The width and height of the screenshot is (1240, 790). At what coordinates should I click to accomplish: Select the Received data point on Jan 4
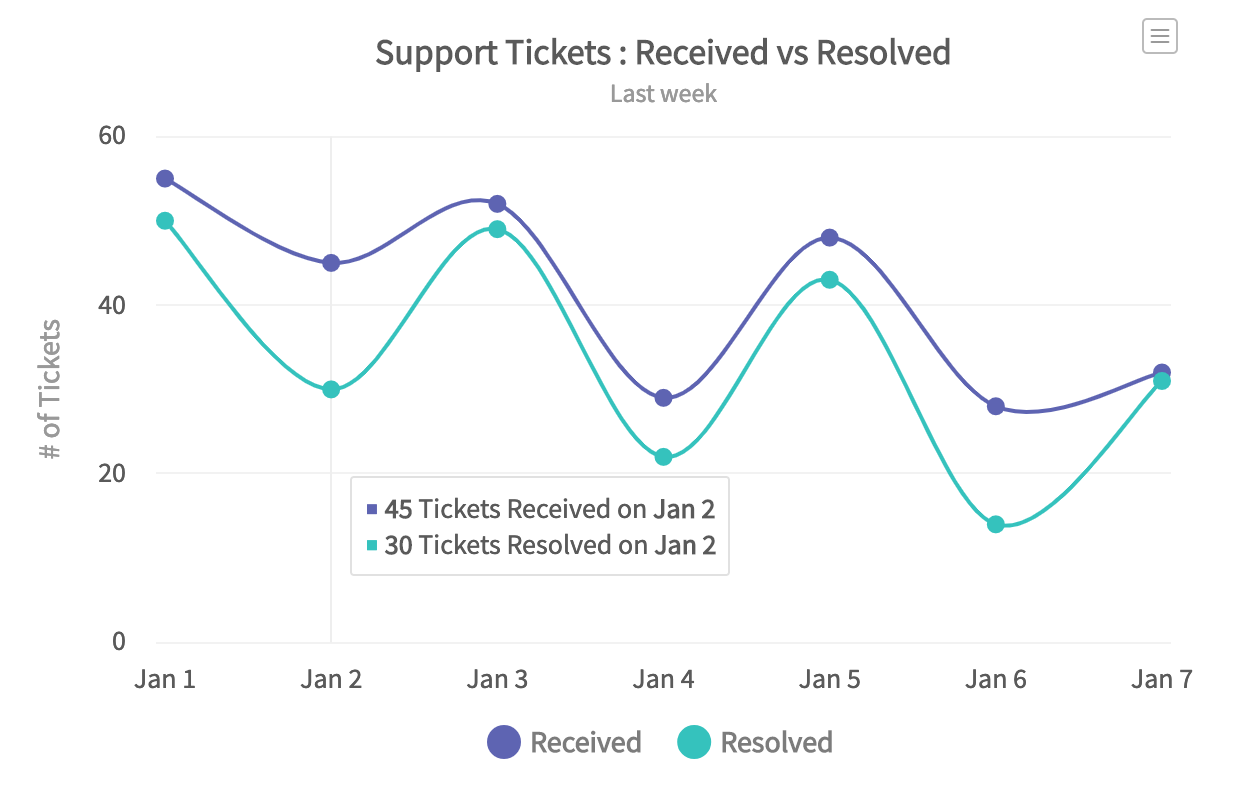tap(663, 398)
